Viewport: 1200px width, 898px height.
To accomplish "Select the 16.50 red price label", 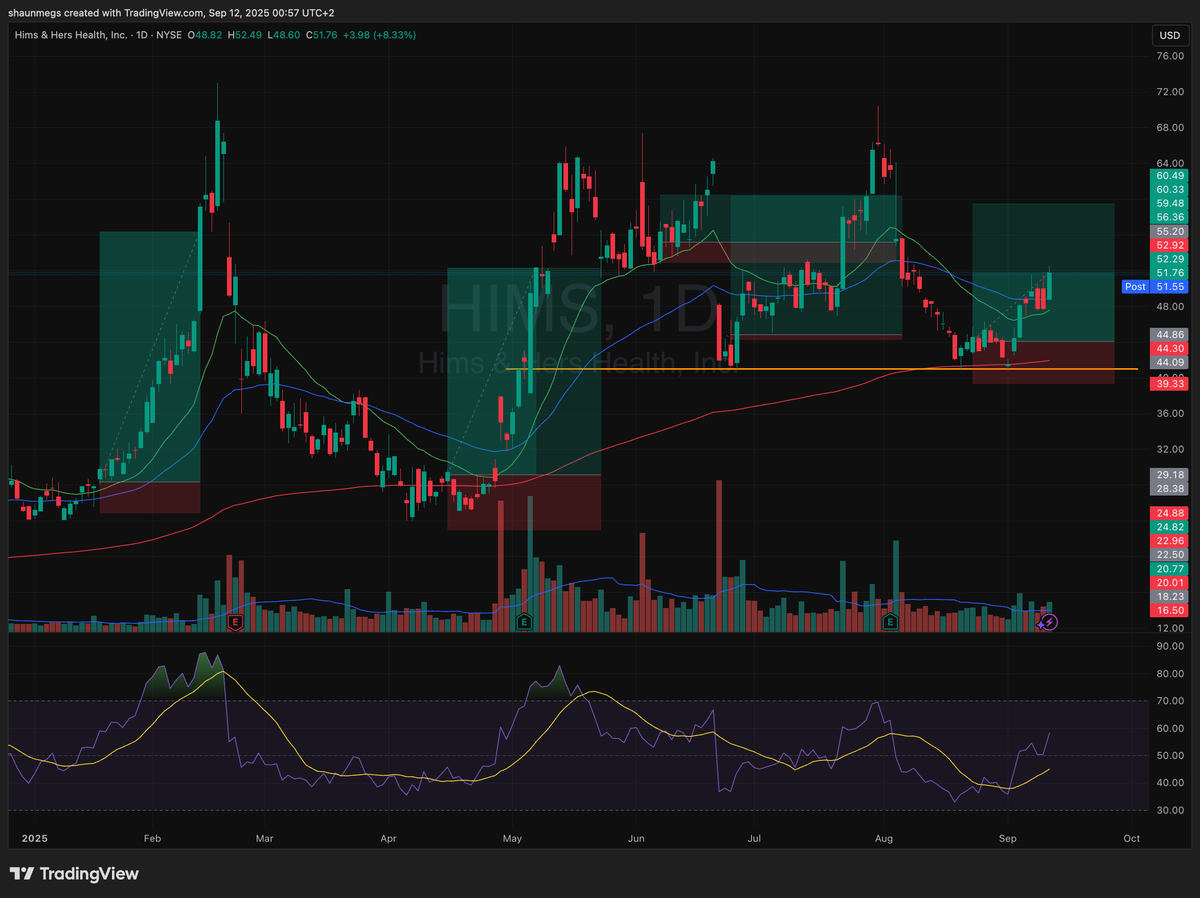I will 1170,610.
